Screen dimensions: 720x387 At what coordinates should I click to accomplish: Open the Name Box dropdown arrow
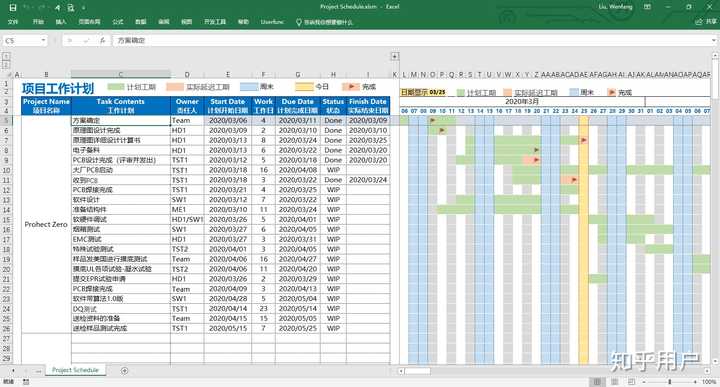(43, 40)
